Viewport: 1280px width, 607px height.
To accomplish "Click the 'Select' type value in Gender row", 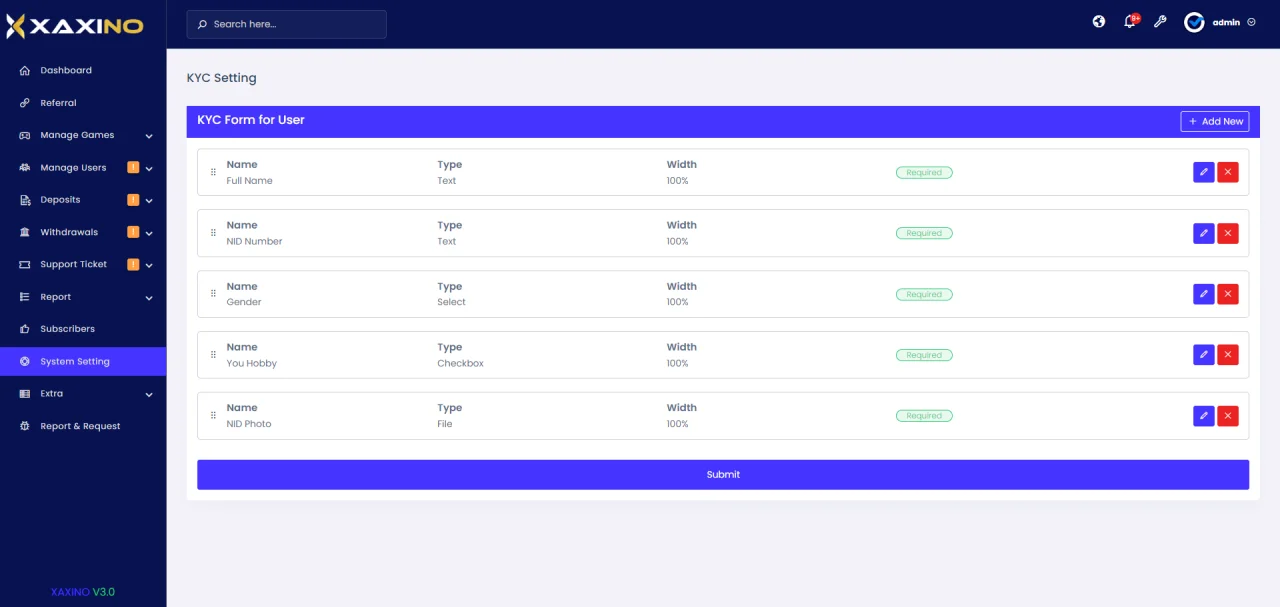I will [451, 302].
